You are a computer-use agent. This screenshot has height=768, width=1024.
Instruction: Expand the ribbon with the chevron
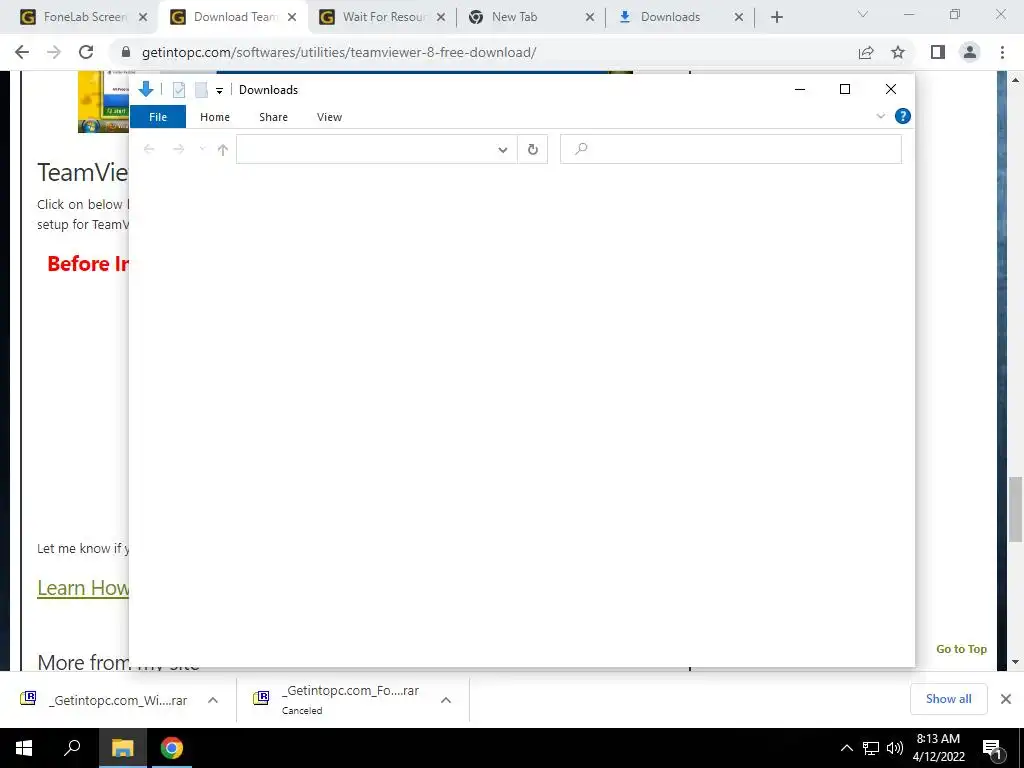click(x=880, y=116)
